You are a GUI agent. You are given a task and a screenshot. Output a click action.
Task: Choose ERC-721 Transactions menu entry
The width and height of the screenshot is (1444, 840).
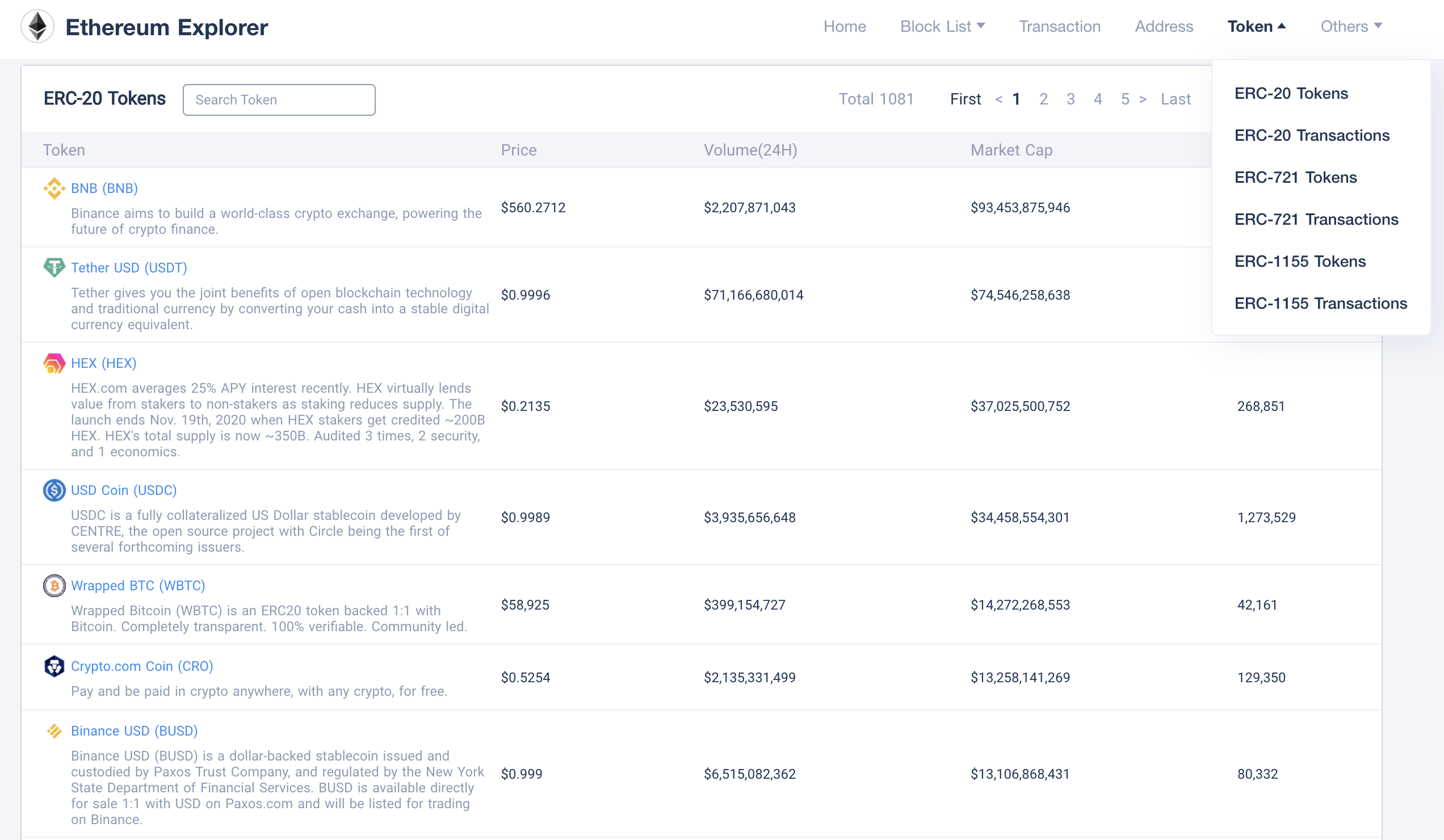[x=1316, y=220]
